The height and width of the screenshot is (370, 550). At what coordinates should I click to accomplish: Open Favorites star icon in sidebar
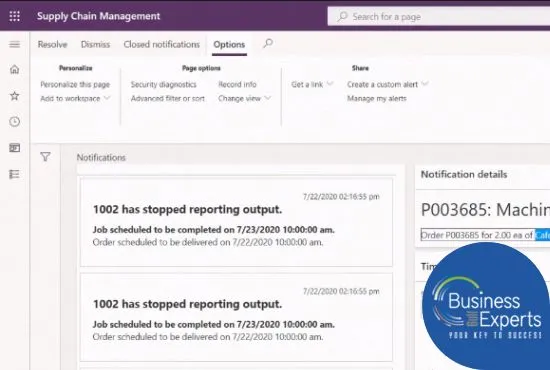point(14,96)
